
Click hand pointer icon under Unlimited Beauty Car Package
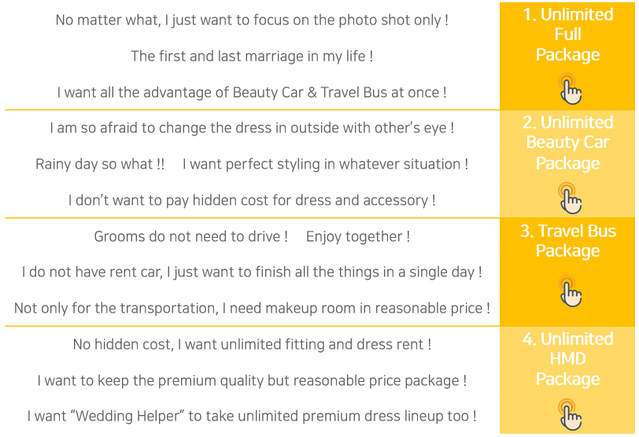pyautogui.click(x=569, y=198)
